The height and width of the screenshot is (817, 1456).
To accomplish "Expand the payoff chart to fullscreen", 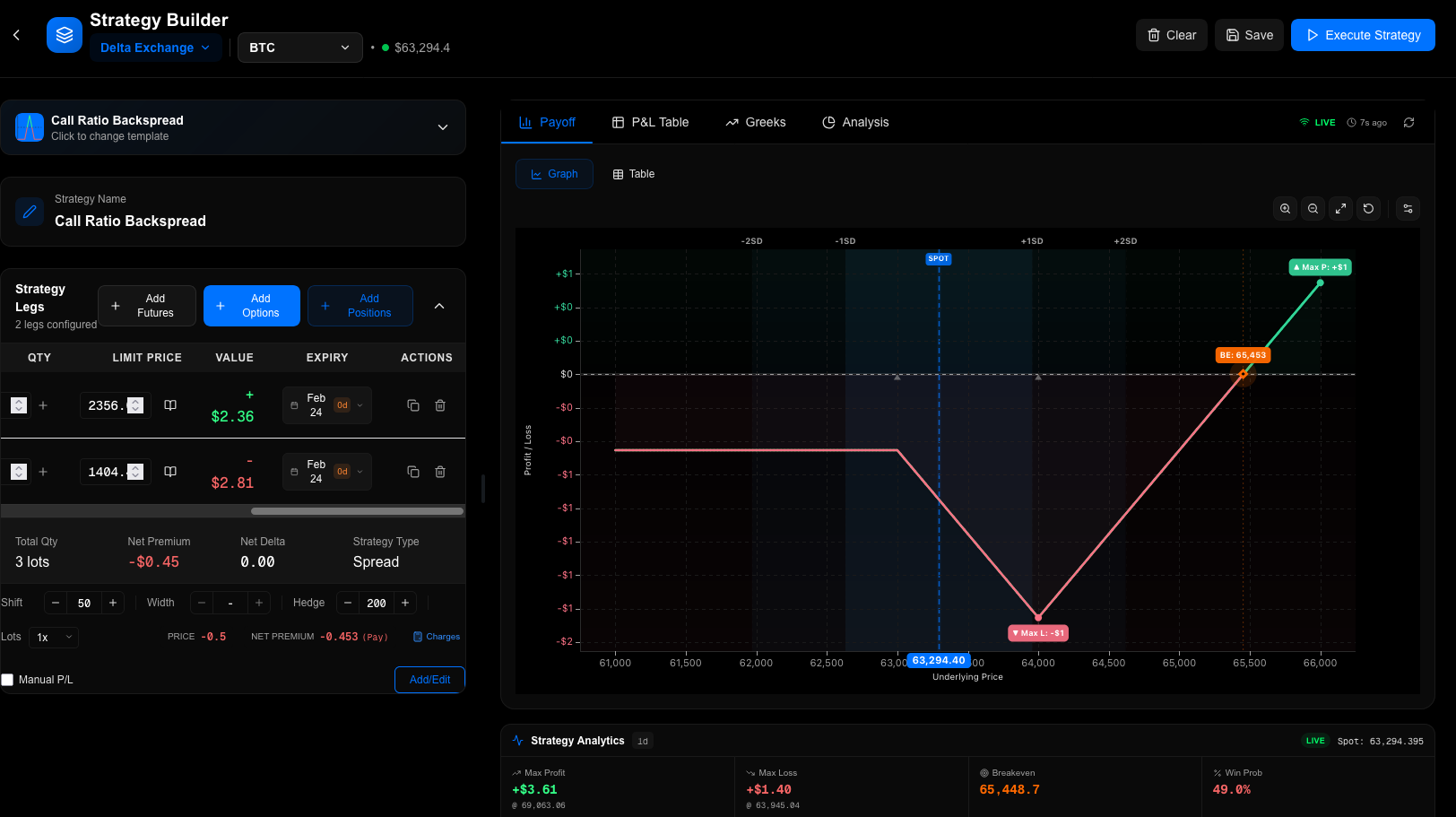I will [1340, 209].
